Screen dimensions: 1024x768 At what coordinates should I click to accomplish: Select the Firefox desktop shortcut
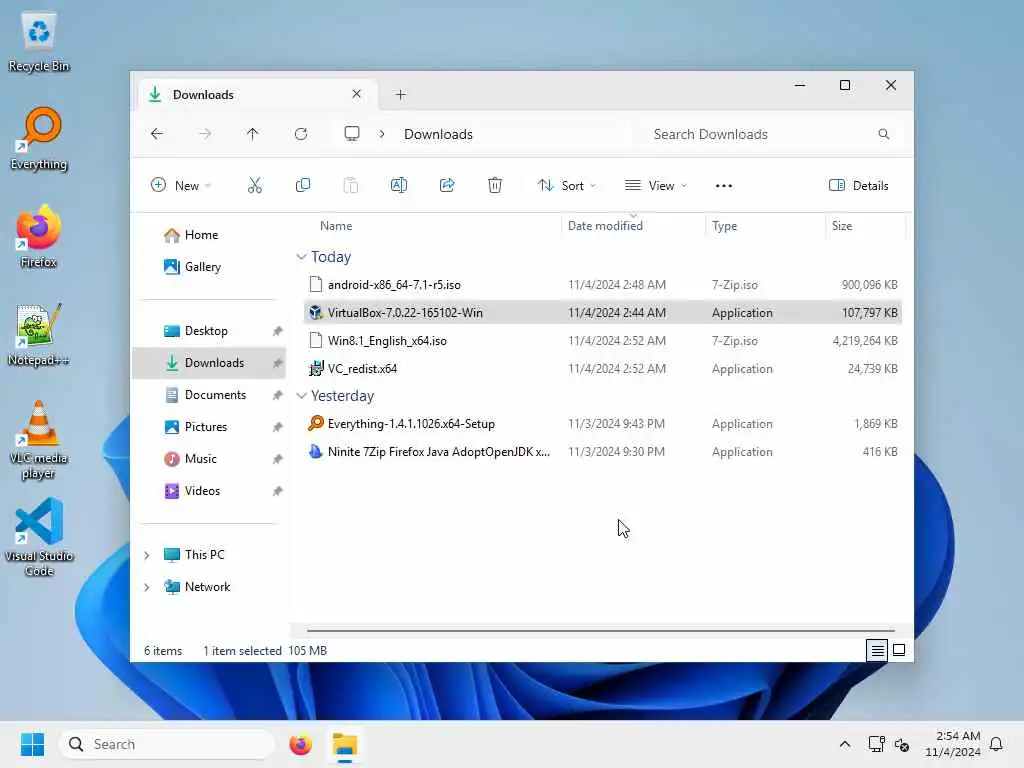point(39,237)
